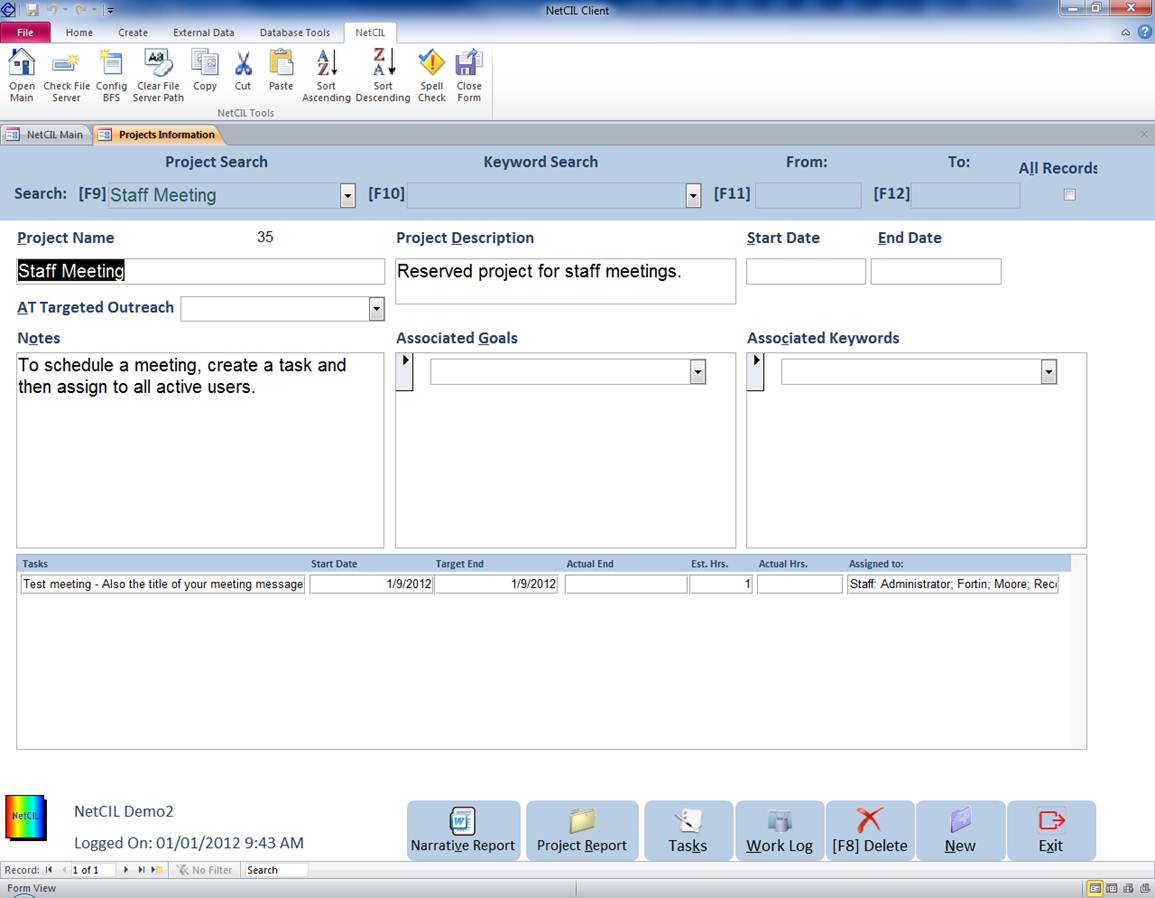Select the Associated Goals record selector arrow
This screenshot has height=898, width=1155.
click(x=404, y=371)
